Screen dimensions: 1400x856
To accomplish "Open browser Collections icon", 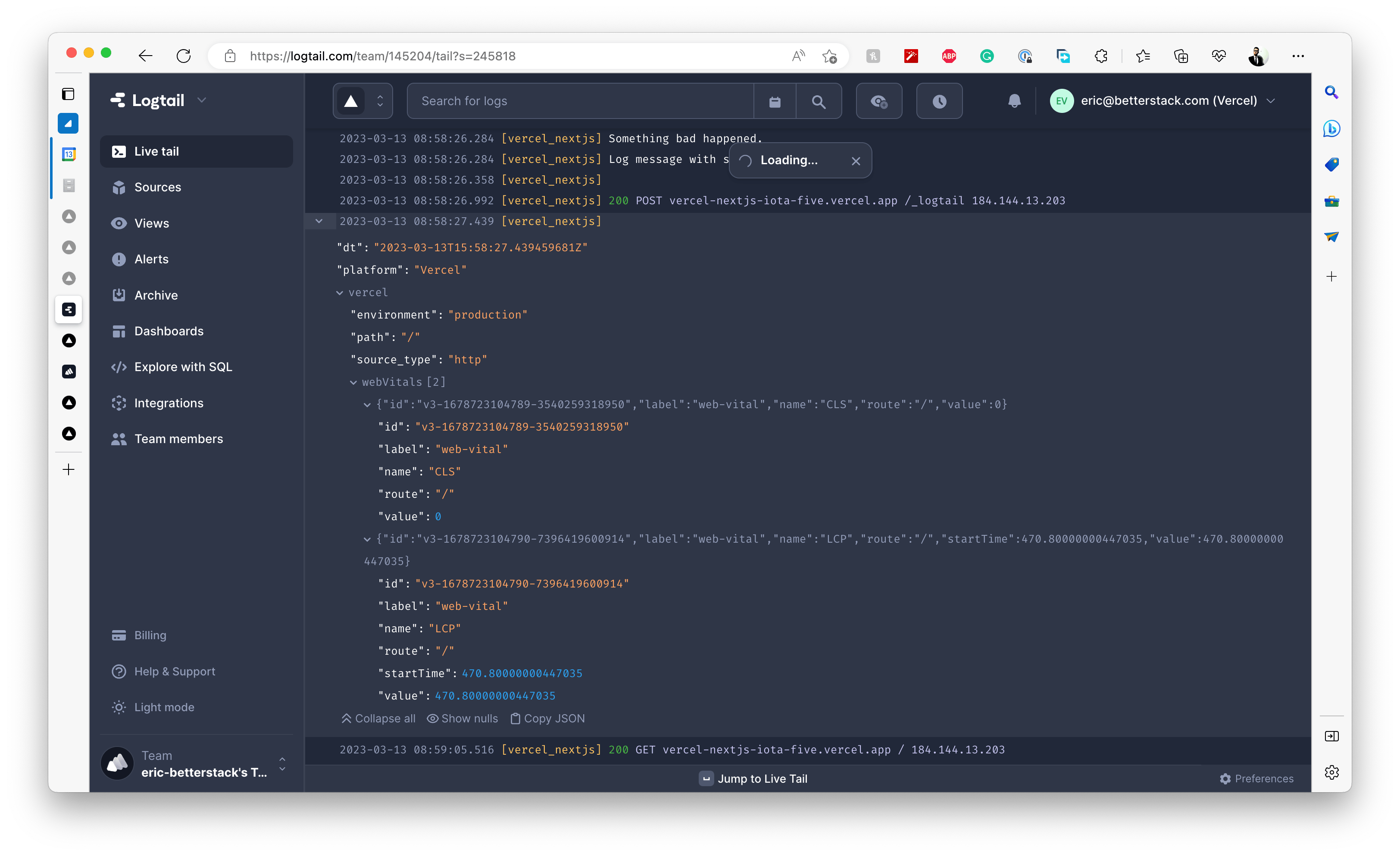I will click(x=1181, y=56).
